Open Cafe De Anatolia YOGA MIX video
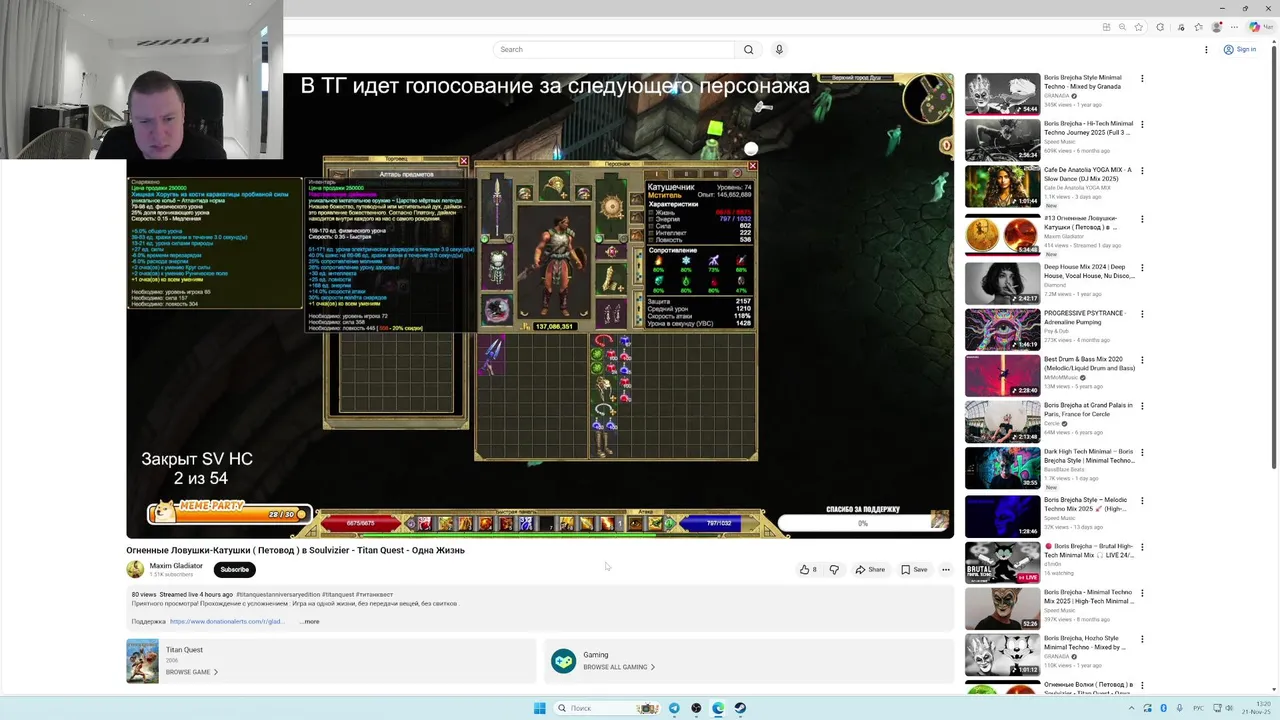The height and width of the screenshot is (720, 1280). coord(1088,174)
